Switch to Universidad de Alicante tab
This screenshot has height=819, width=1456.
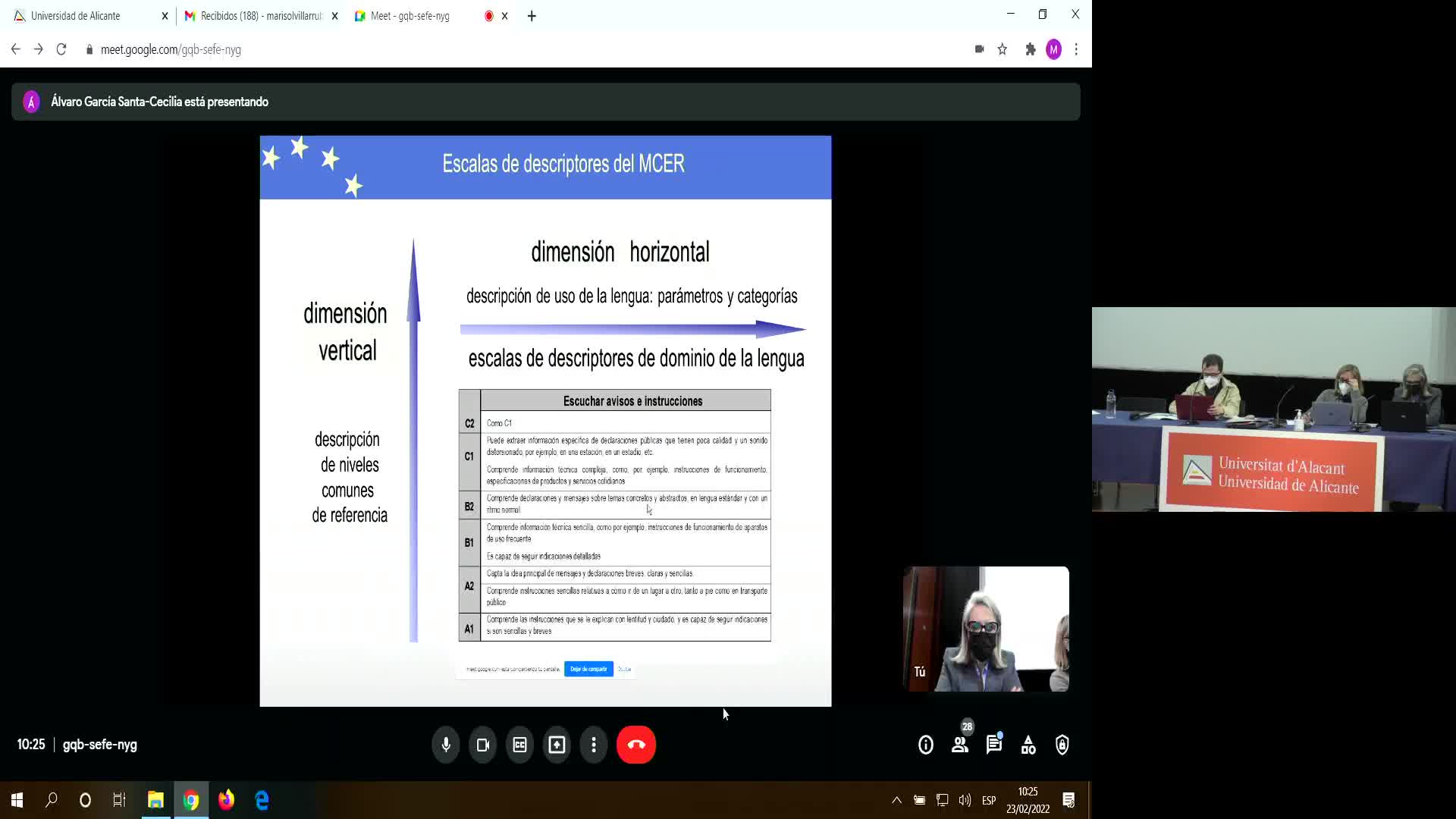tap(76, 16)
